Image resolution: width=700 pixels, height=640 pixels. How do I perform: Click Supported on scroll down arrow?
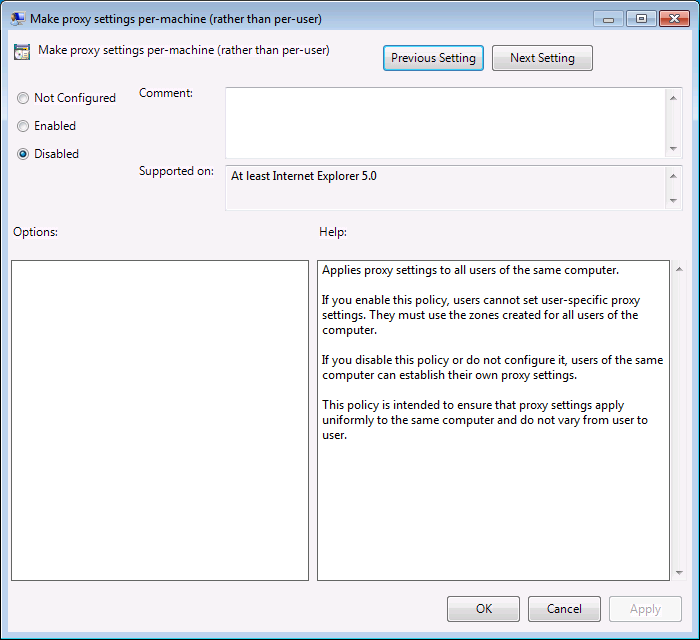tap(673, 200)
